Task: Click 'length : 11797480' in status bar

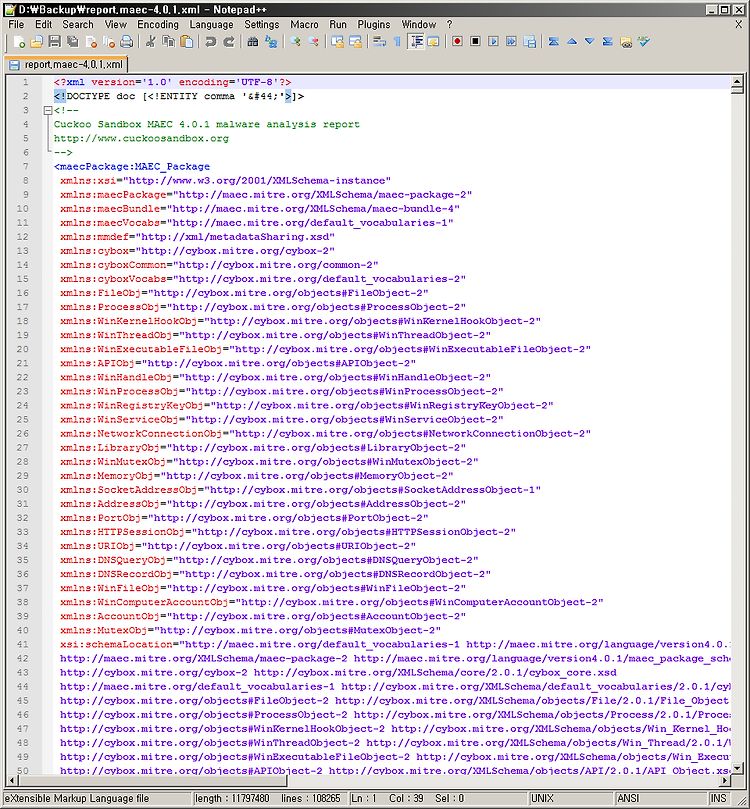Action: tap(232, 798)
